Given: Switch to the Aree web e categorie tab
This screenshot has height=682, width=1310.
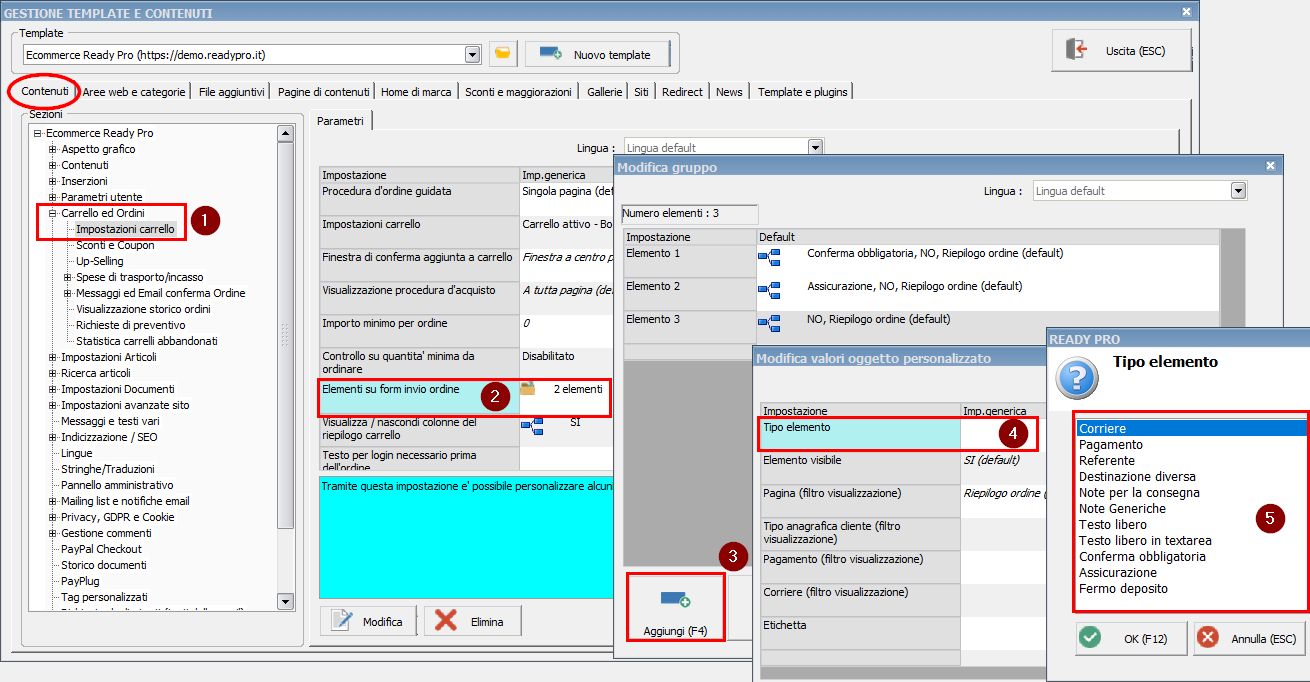Looking at the screenshot, I should pyautogui.click(x=134, y=92).
